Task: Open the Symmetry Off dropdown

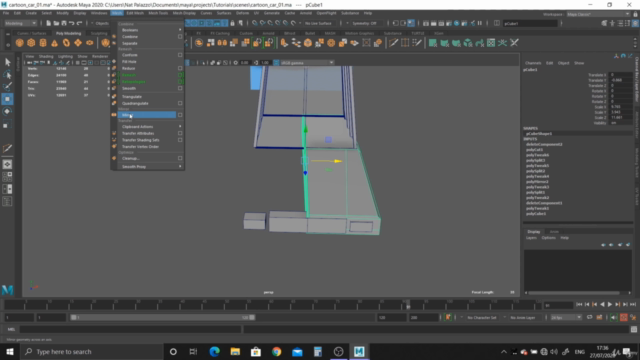Action: tap(366, 23)
